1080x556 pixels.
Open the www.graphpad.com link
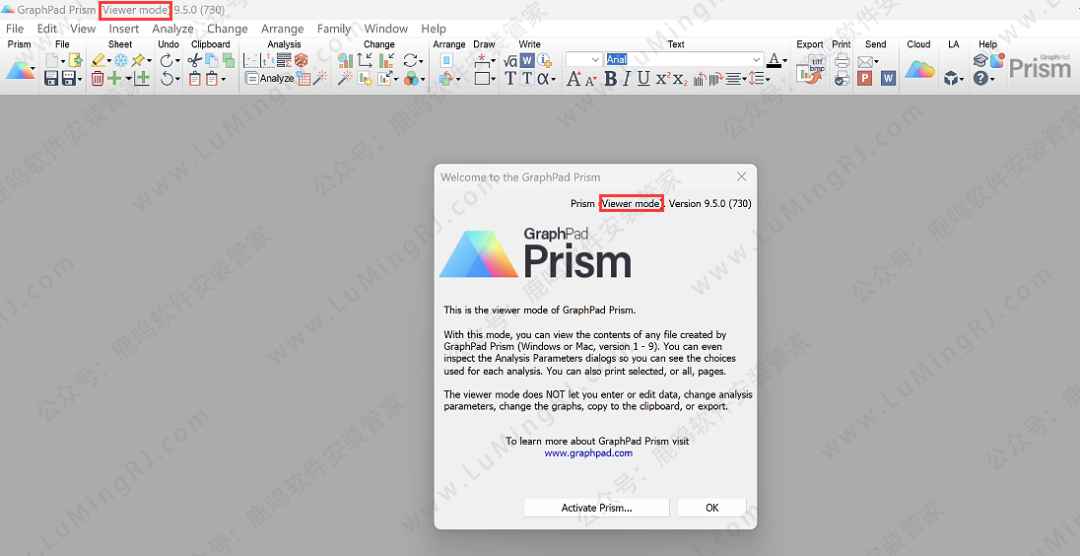point(588,453)
